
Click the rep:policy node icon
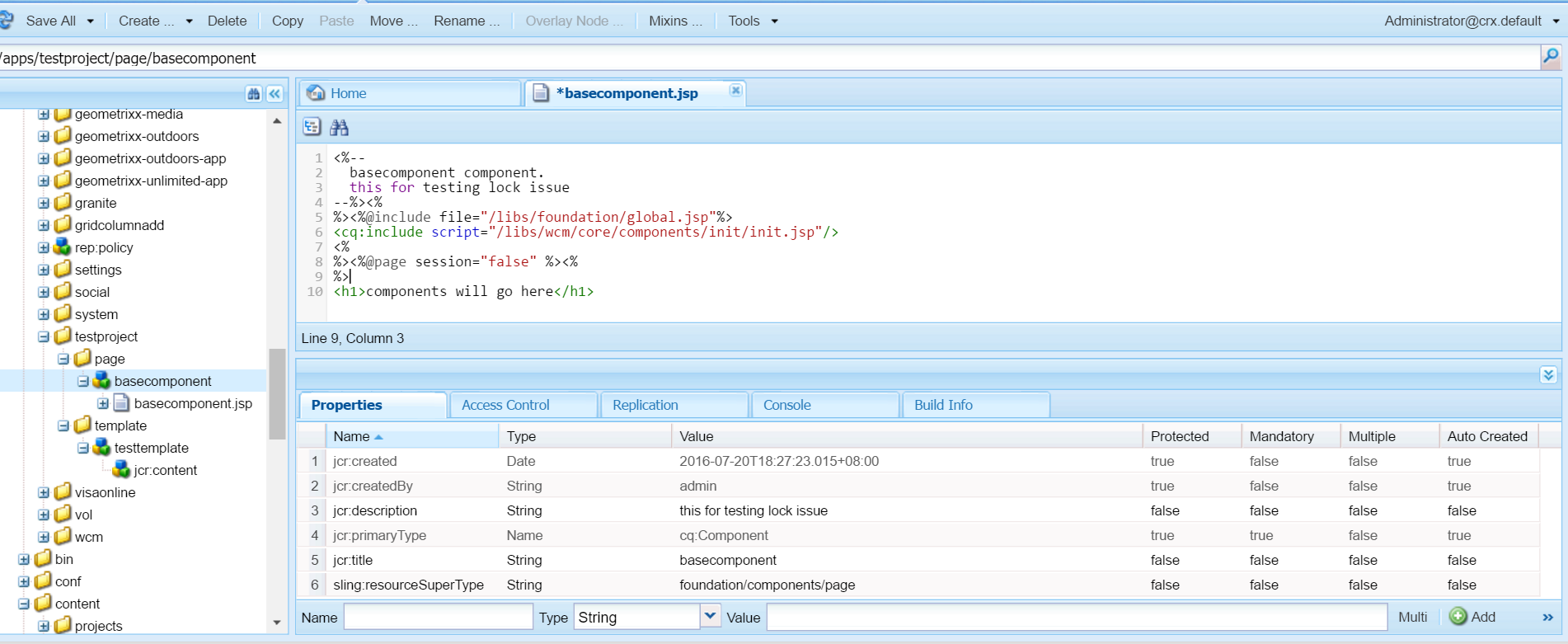tap(63, 247)
